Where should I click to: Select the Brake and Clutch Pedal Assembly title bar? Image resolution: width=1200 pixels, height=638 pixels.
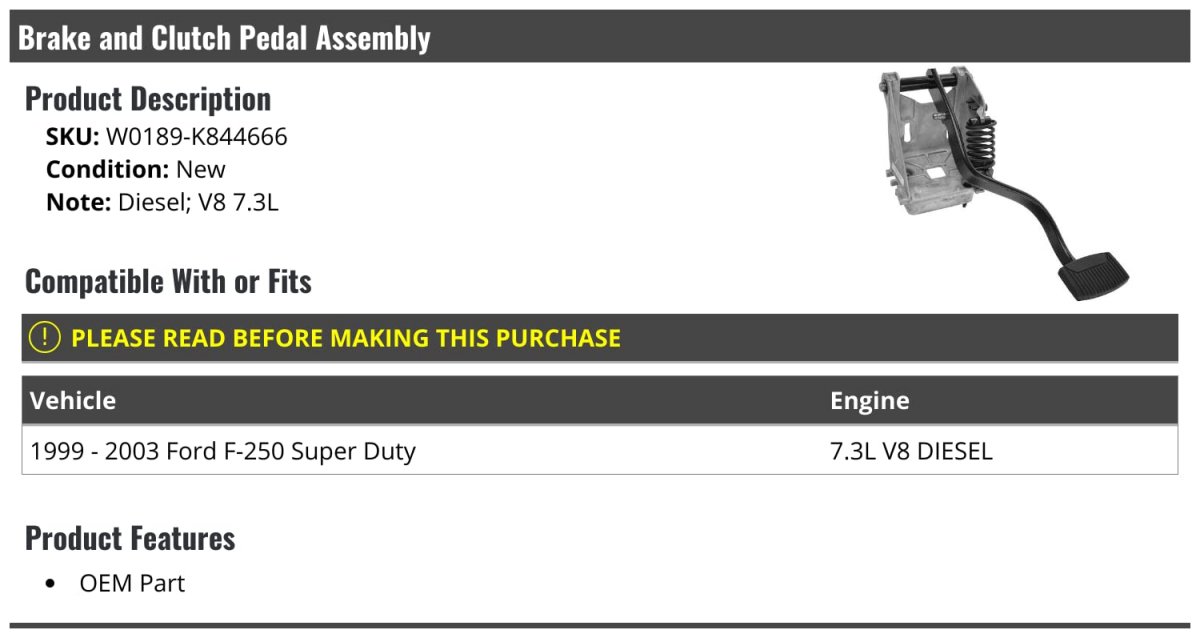600,38
